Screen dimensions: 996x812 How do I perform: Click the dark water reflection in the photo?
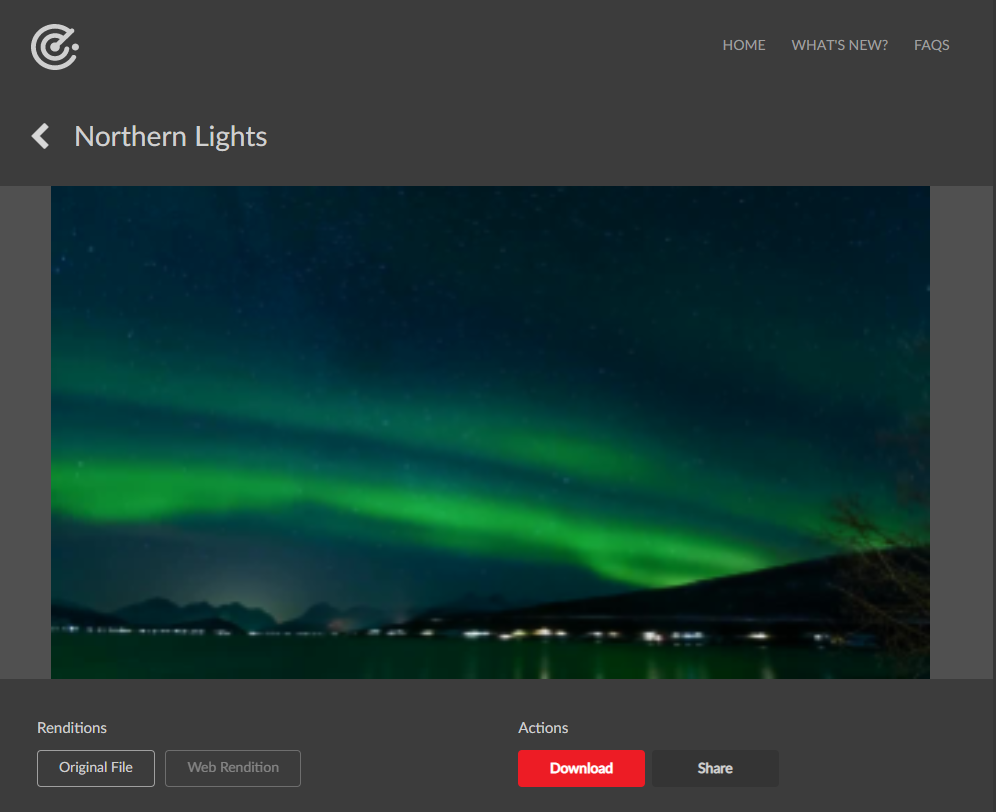(x=445, y=660)
